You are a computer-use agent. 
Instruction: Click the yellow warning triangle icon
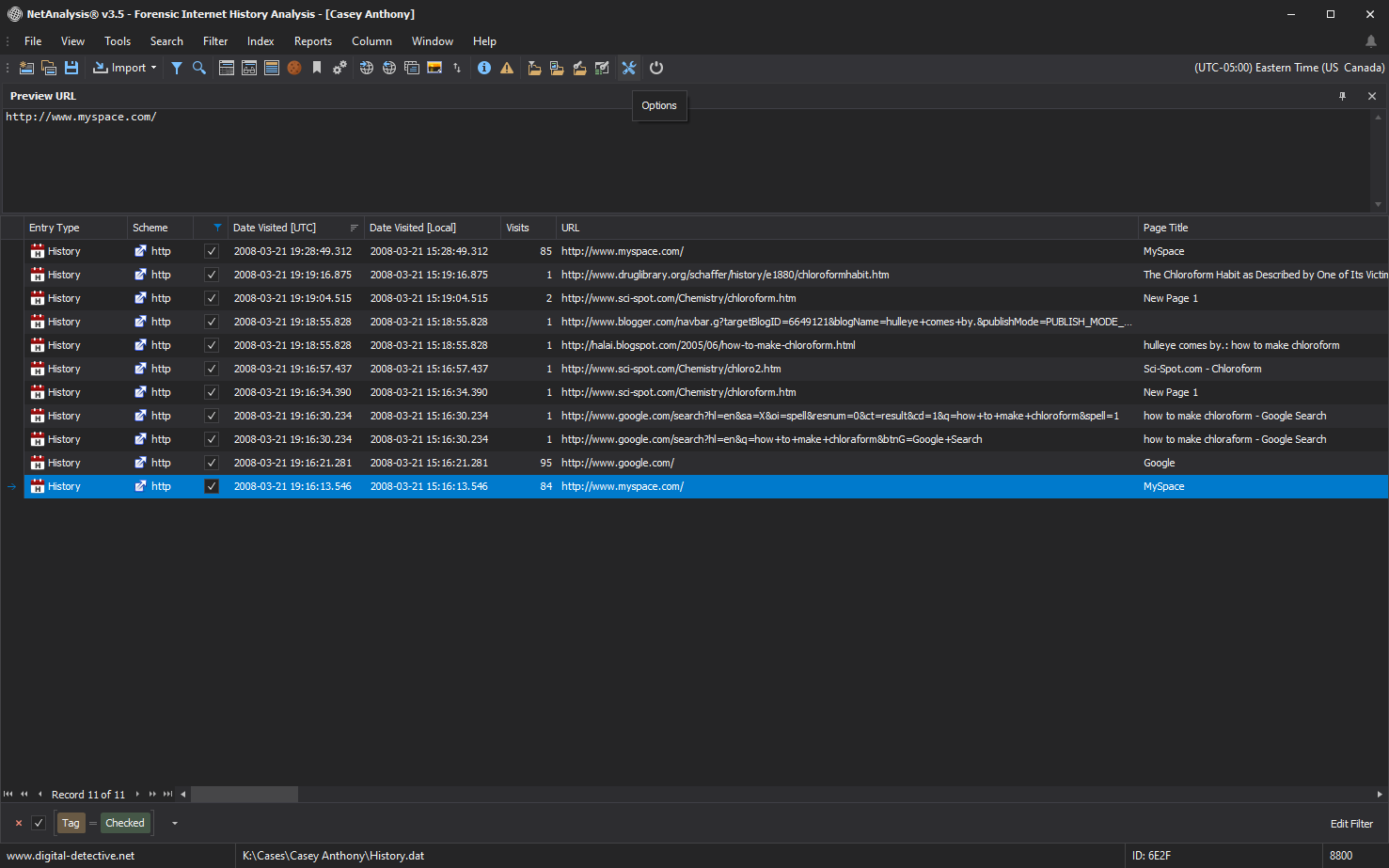point(507,68)
